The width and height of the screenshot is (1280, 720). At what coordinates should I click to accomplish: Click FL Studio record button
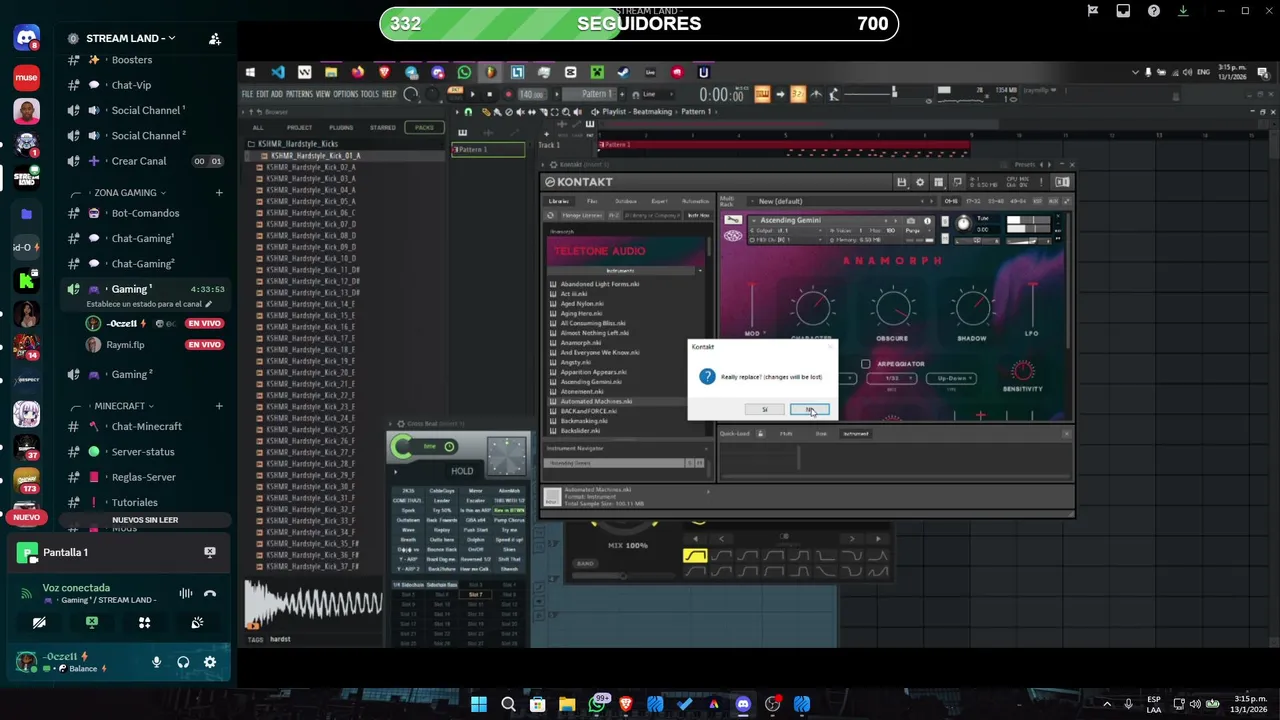point(508,94)
